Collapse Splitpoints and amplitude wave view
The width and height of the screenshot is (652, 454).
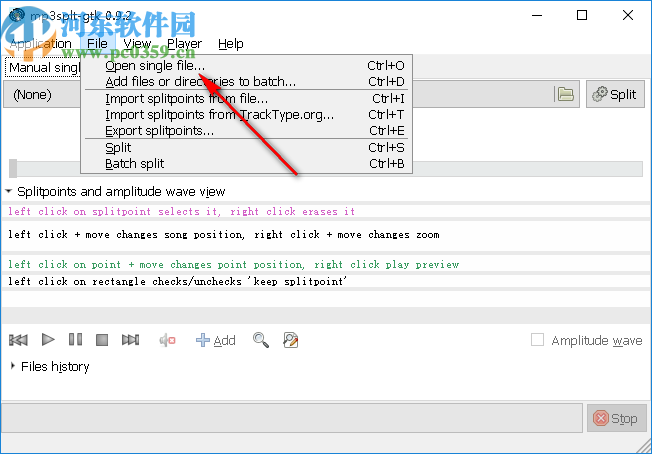pyautogui.click(x=115, y=192)
